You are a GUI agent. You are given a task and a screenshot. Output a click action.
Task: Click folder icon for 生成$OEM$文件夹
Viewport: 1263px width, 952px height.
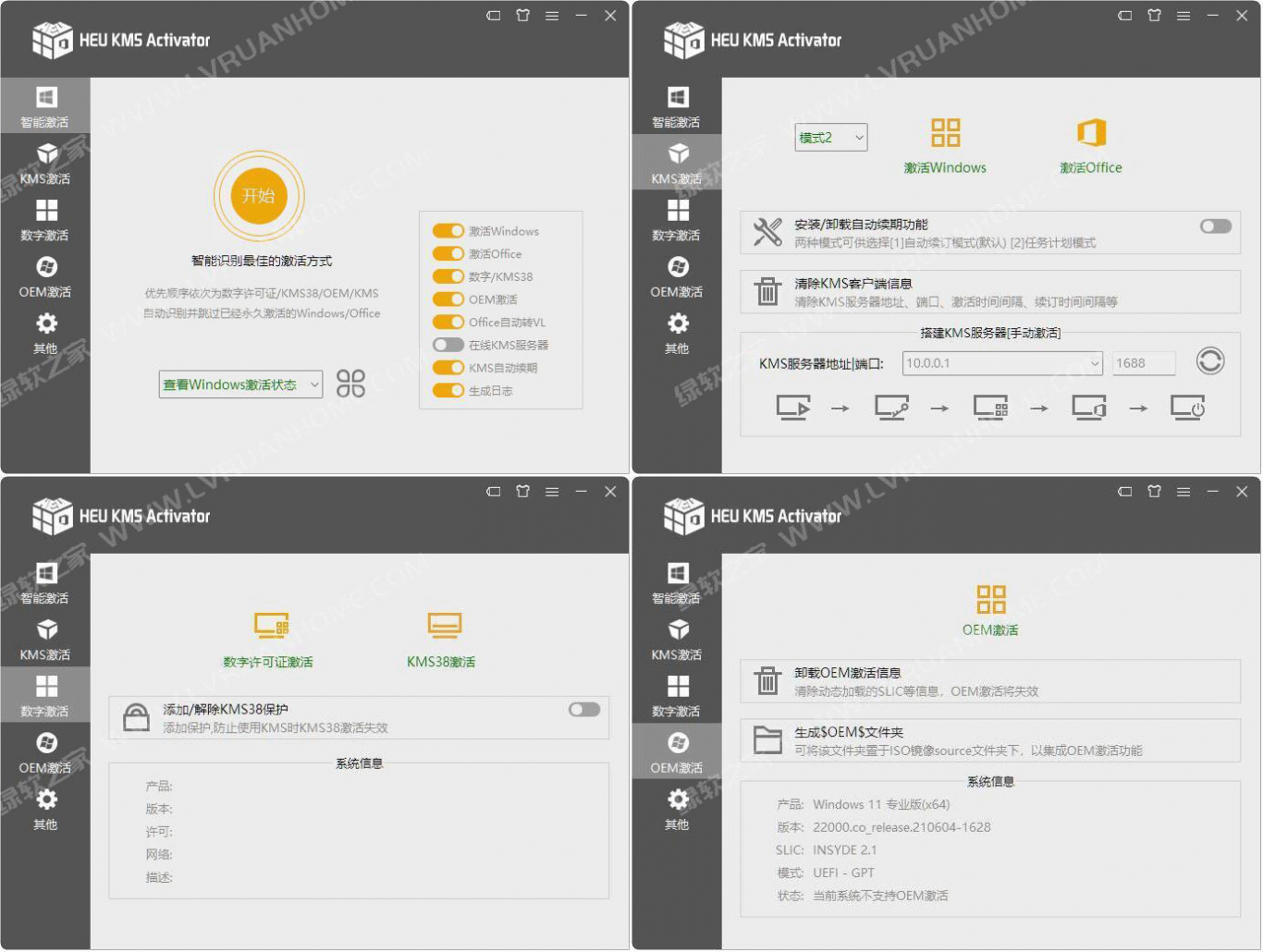coord(767,740)
